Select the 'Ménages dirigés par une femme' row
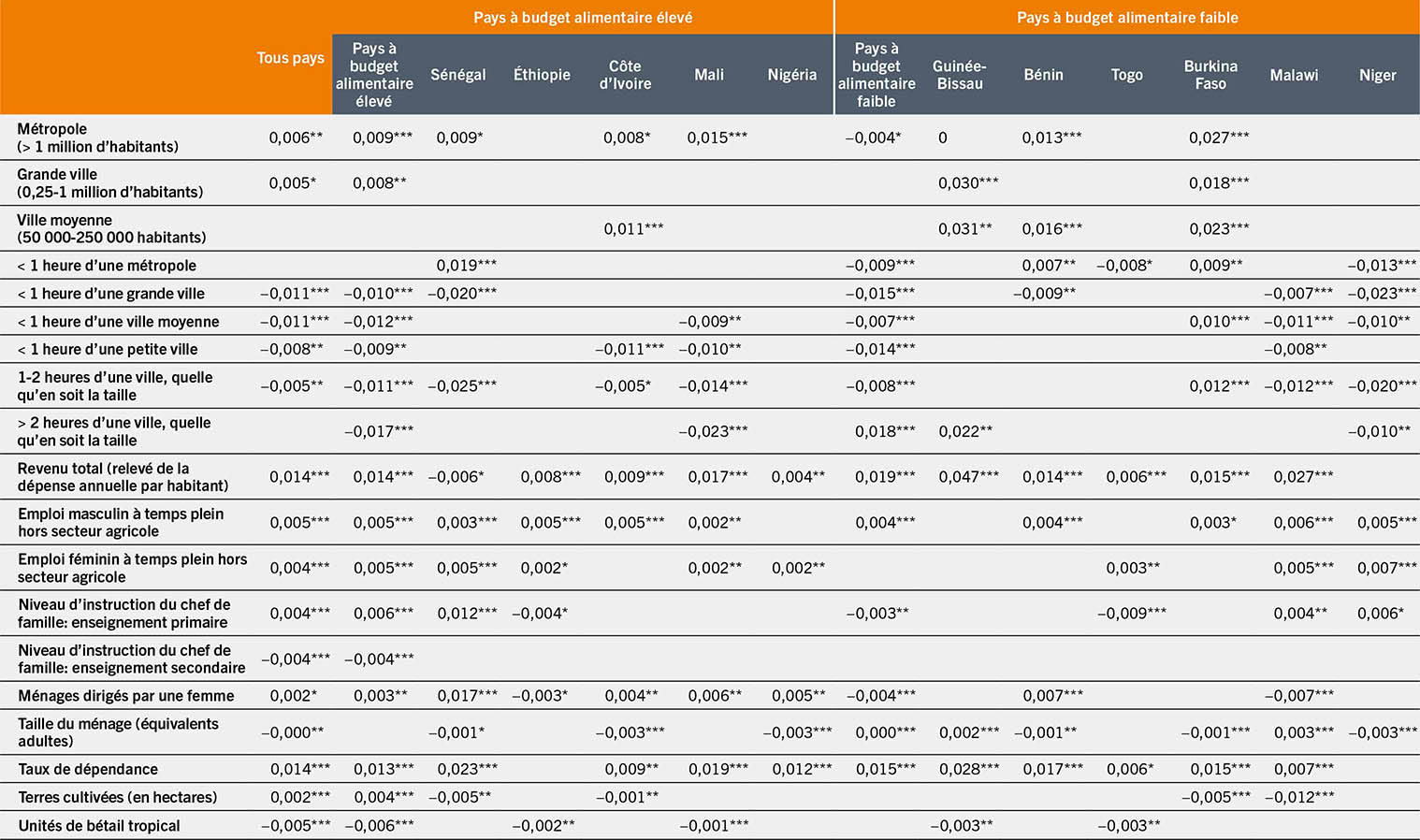 click(x=125, y=695)
